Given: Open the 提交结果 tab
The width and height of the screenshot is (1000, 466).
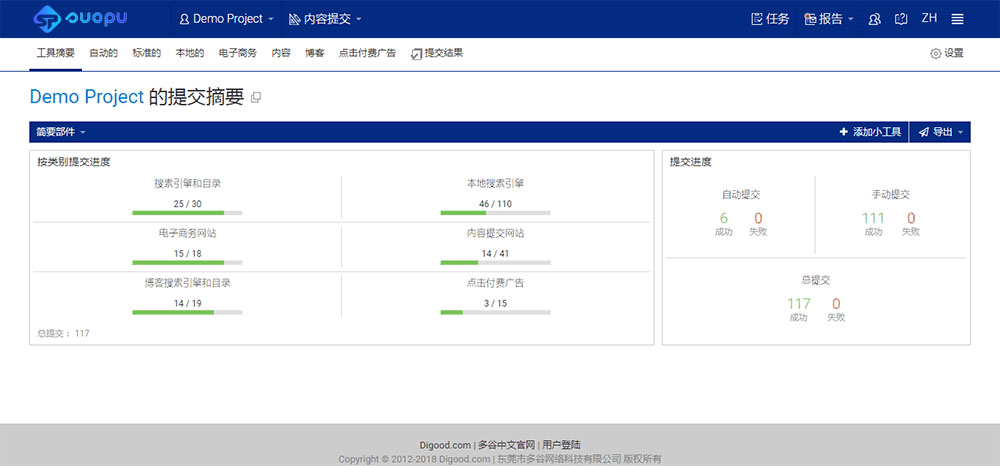Looking at the screenshot, I should [x=437, y=54].
